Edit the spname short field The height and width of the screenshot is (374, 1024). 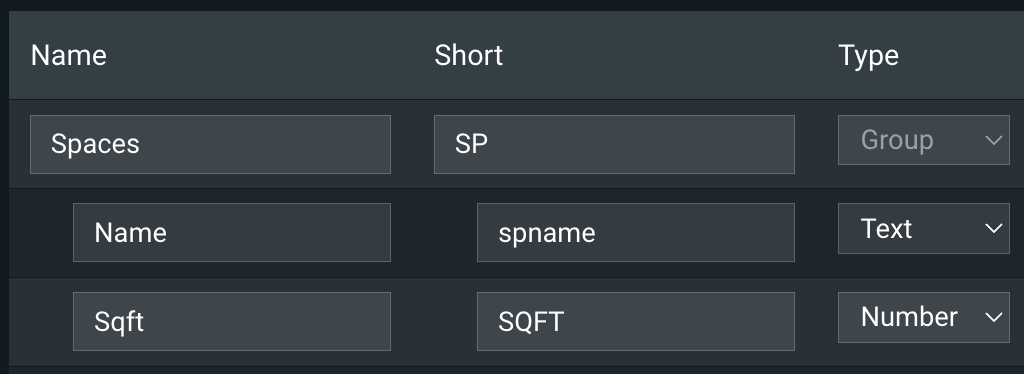[x=635, y=232]
